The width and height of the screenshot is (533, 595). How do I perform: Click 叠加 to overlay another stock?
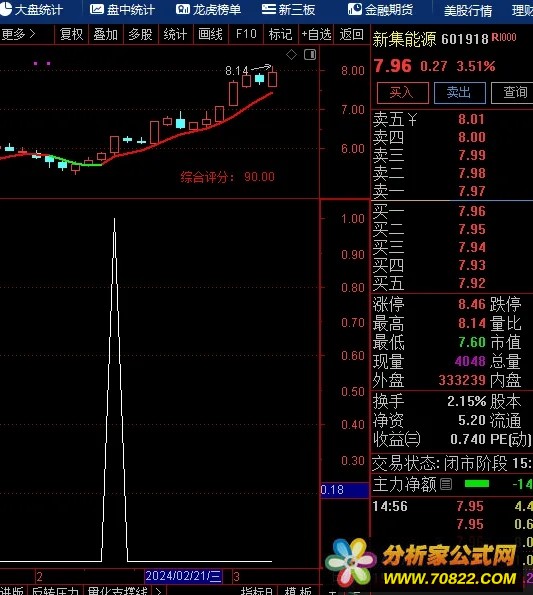point(105,35)
